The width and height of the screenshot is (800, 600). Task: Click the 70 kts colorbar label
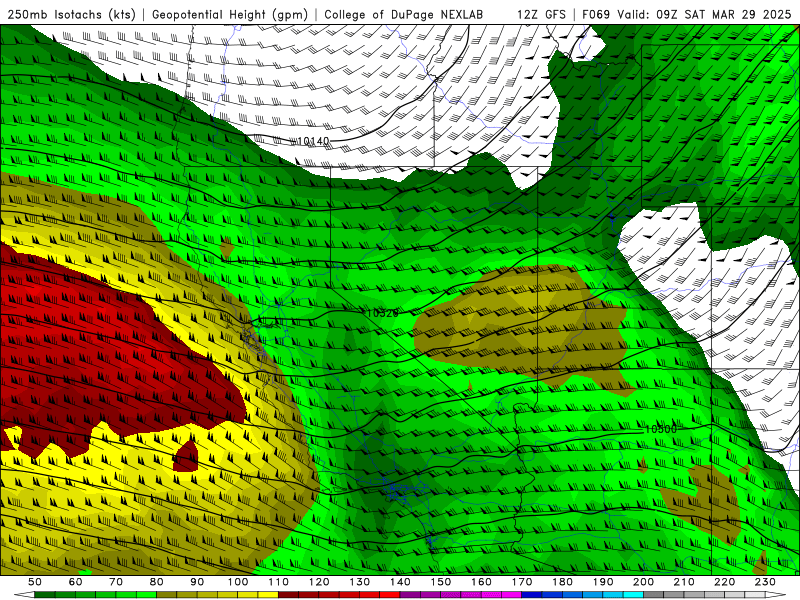pos(116,582)
